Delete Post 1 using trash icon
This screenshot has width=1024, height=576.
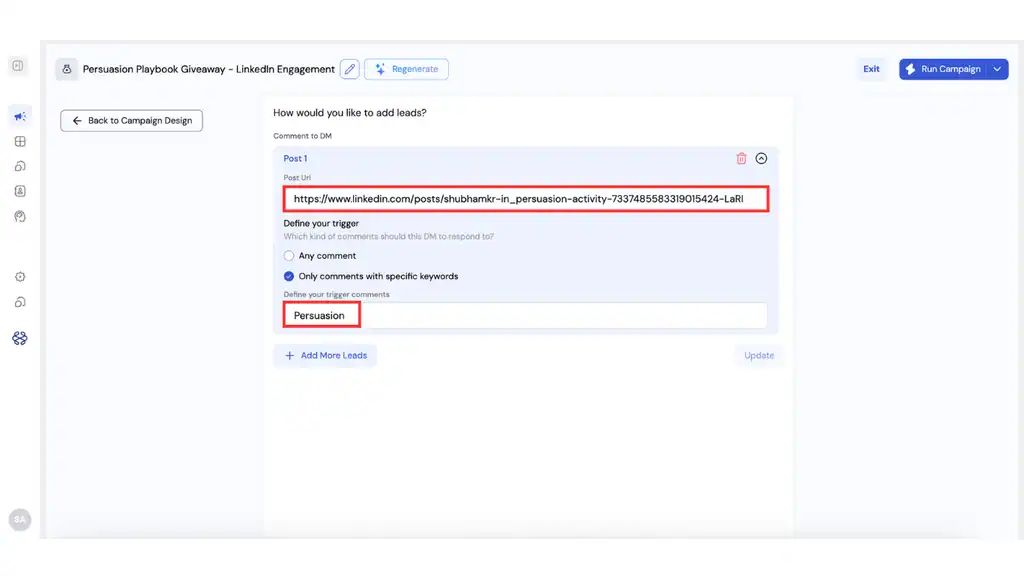(x=741, y=158)
